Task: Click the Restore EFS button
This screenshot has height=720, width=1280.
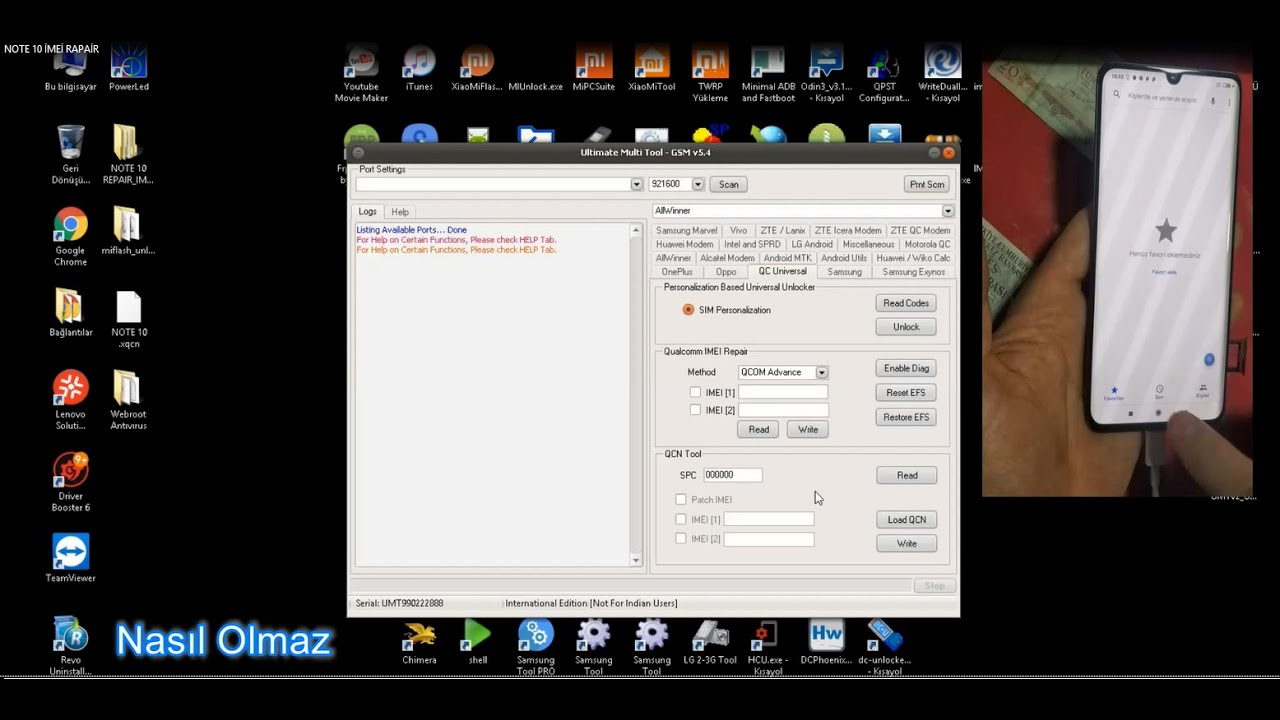Action: 906,417
